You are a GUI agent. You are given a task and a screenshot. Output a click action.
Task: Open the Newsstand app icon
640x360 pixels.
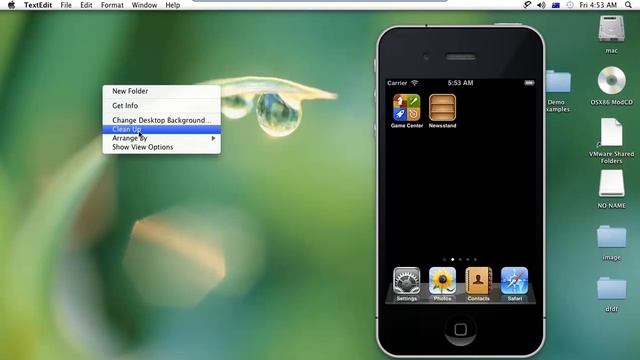click(x=442, y=108)
